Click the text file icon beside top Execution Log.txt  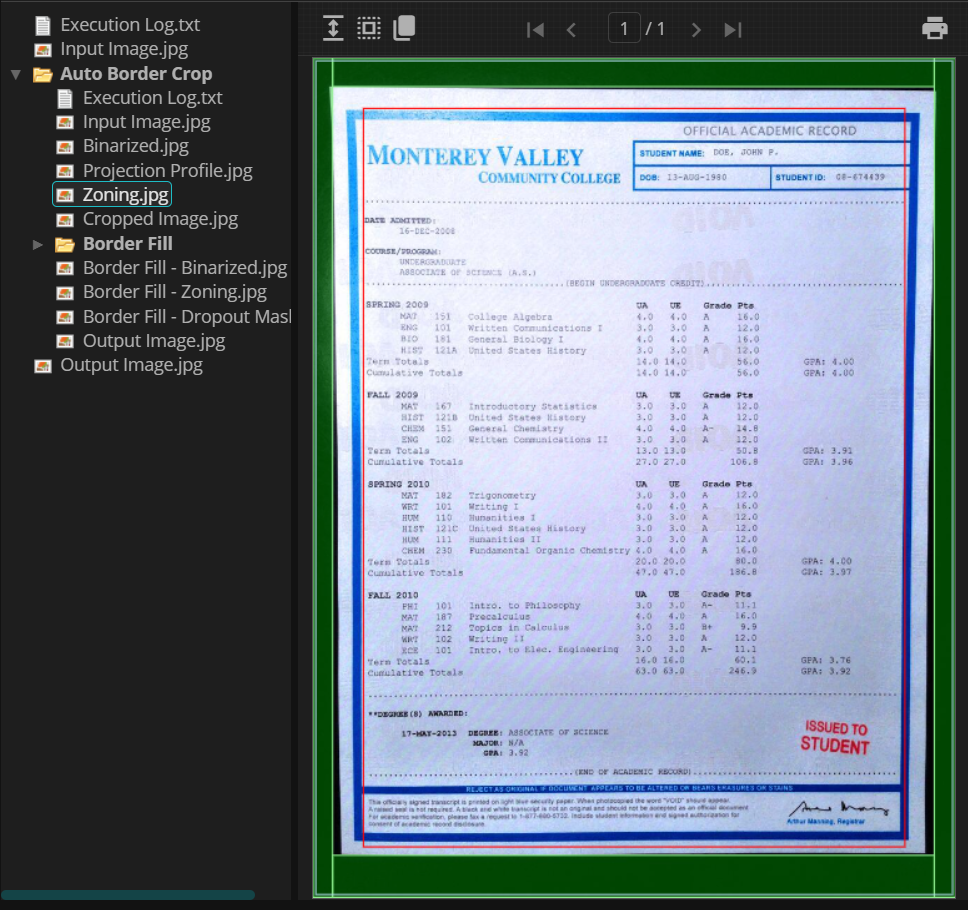click(43, 25)
